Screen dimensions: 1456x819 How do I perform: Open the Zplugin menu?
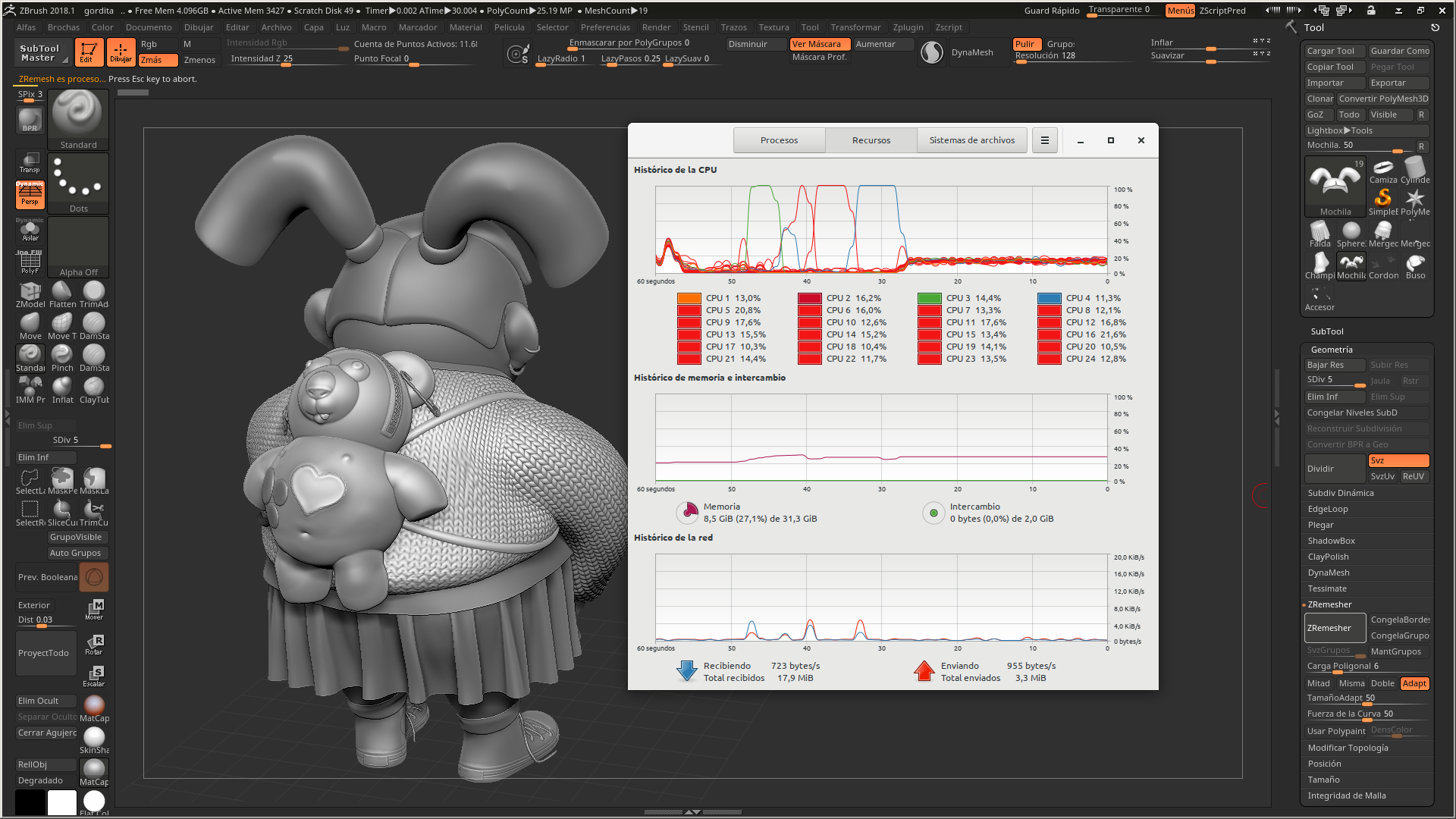pos(908,27)
